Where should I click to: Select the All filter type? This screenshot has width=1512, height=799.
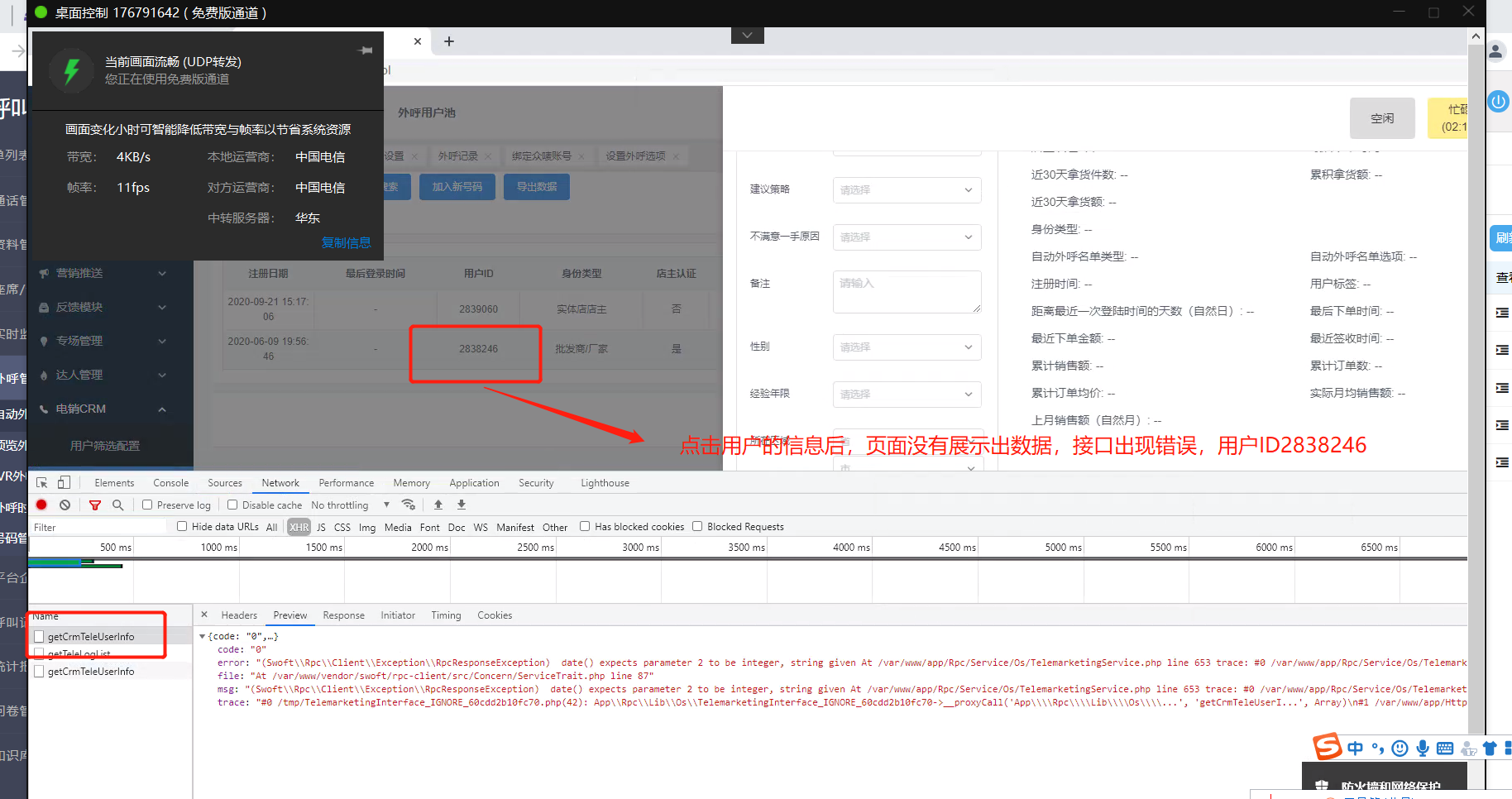point(271,527)
